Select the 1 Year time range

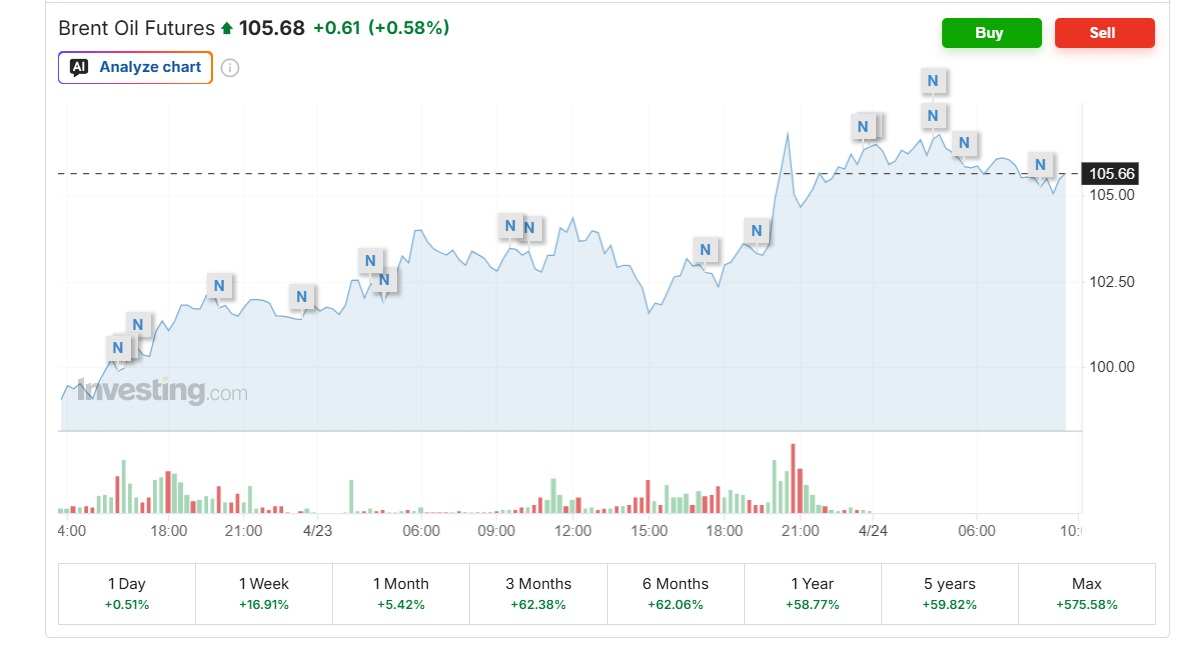click(x=812, y=594)
